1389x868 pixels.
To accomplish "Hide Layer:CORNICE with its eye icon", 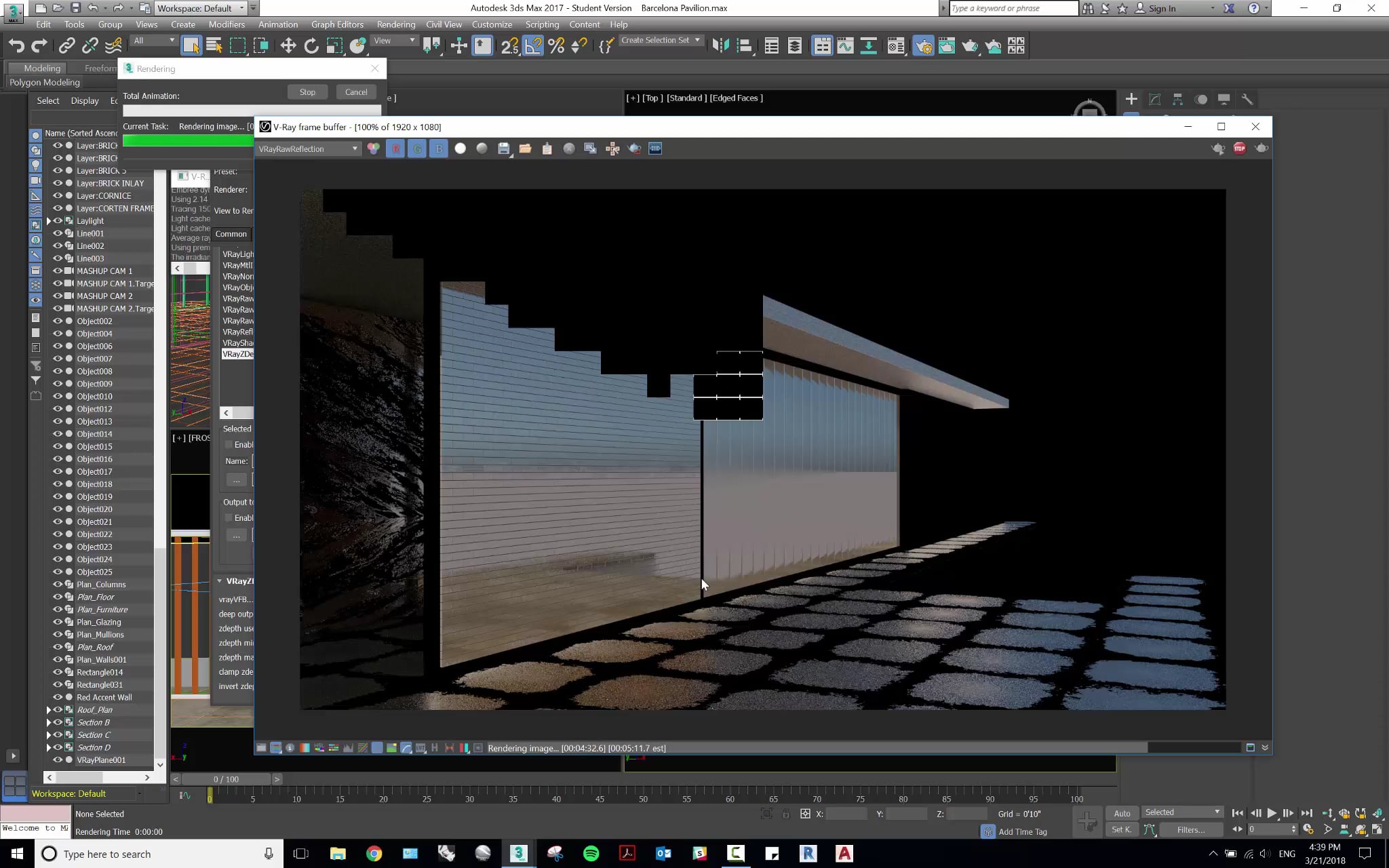I will click(x=58, y=195).
